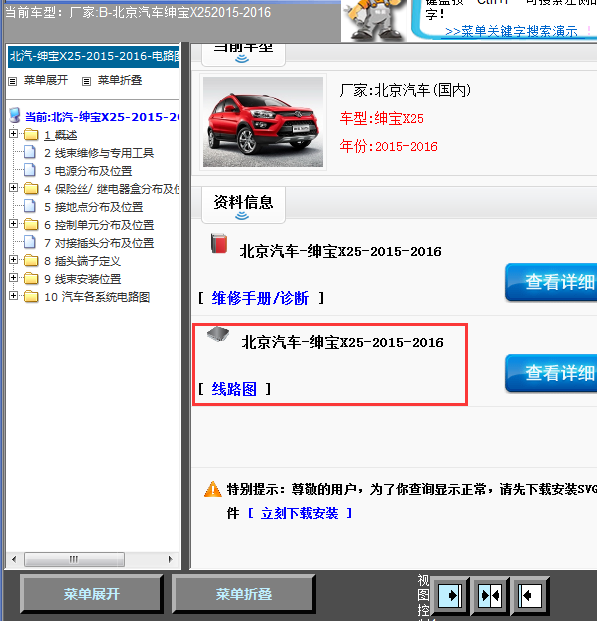Image resolution: width=597 pixels, height=621 pixels.
Task: Click 查看详细 button for 线路图
Action: coord(551,373)
